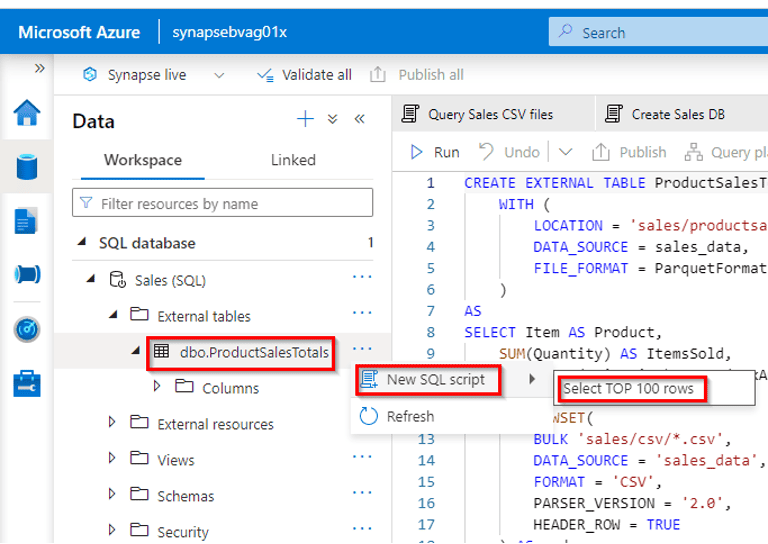Expand all items in the Data tree
Screen dimensions: 768x544
point(333,119)
